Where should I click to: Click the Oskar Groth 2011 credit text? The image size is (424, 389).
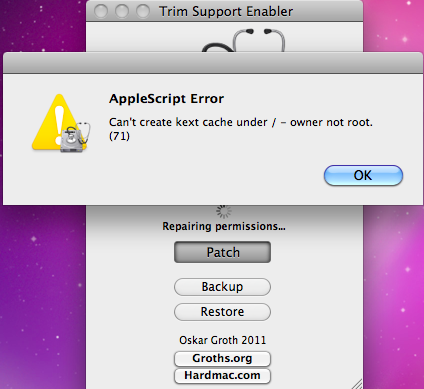[x=222, y=340]
